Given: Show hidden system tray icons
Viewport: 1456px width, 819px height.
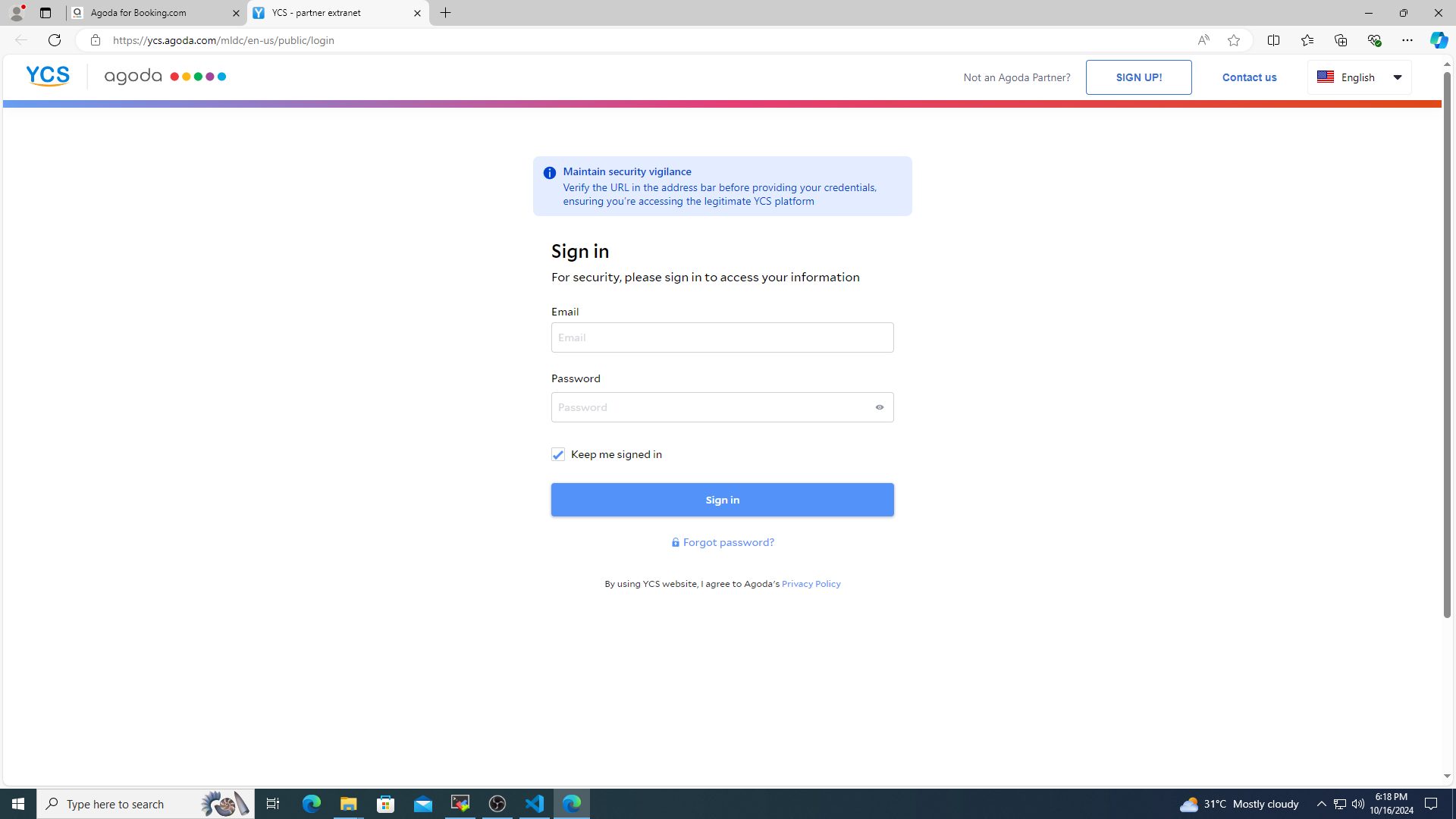Looking at the screenshot, I should click(x=1321, y=804).
